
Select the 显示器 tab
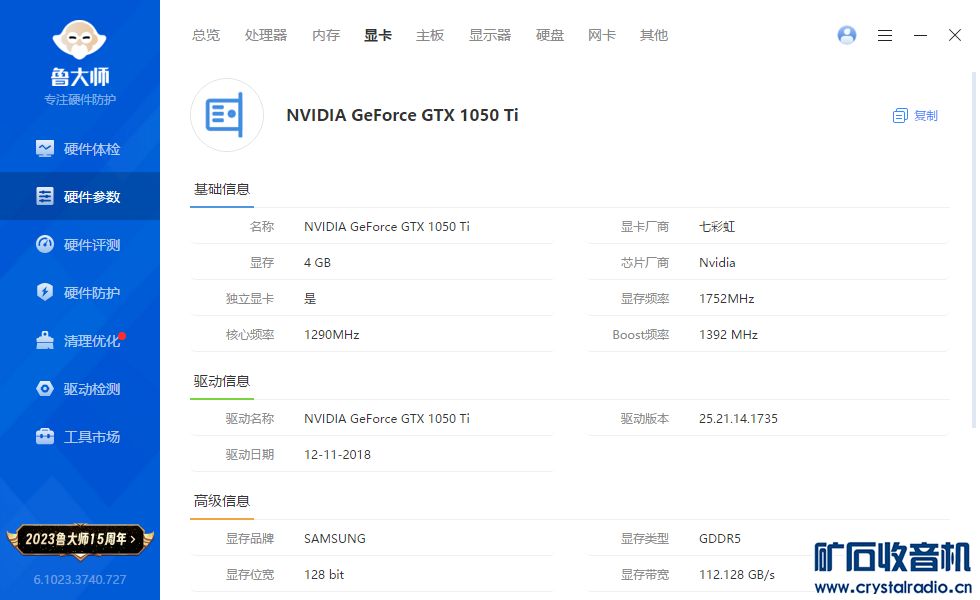click(490, 35)
